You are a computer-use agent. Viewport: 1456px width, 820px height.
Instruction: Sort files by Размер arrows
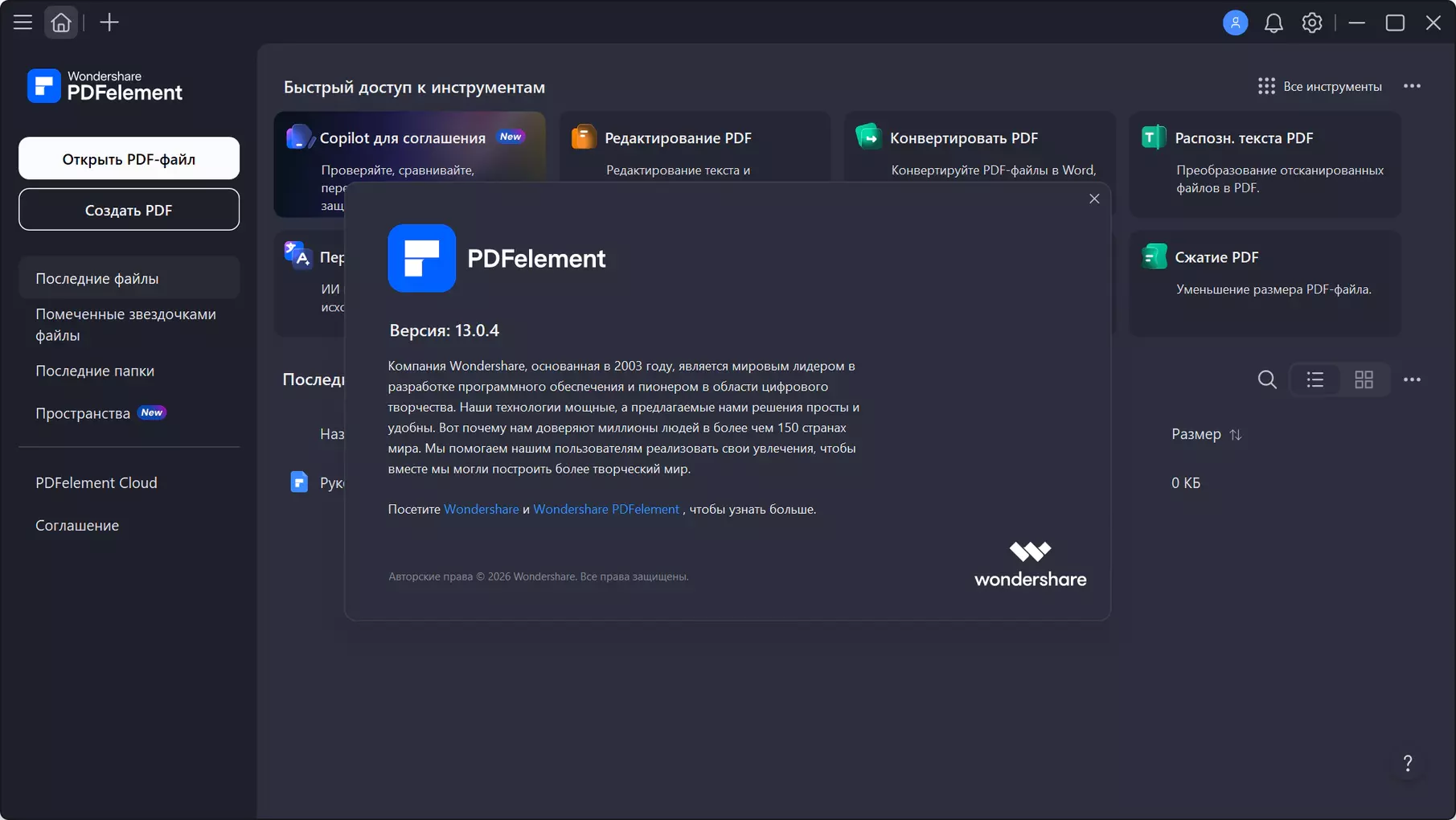pyautogui.click(x=1236, y=434)
